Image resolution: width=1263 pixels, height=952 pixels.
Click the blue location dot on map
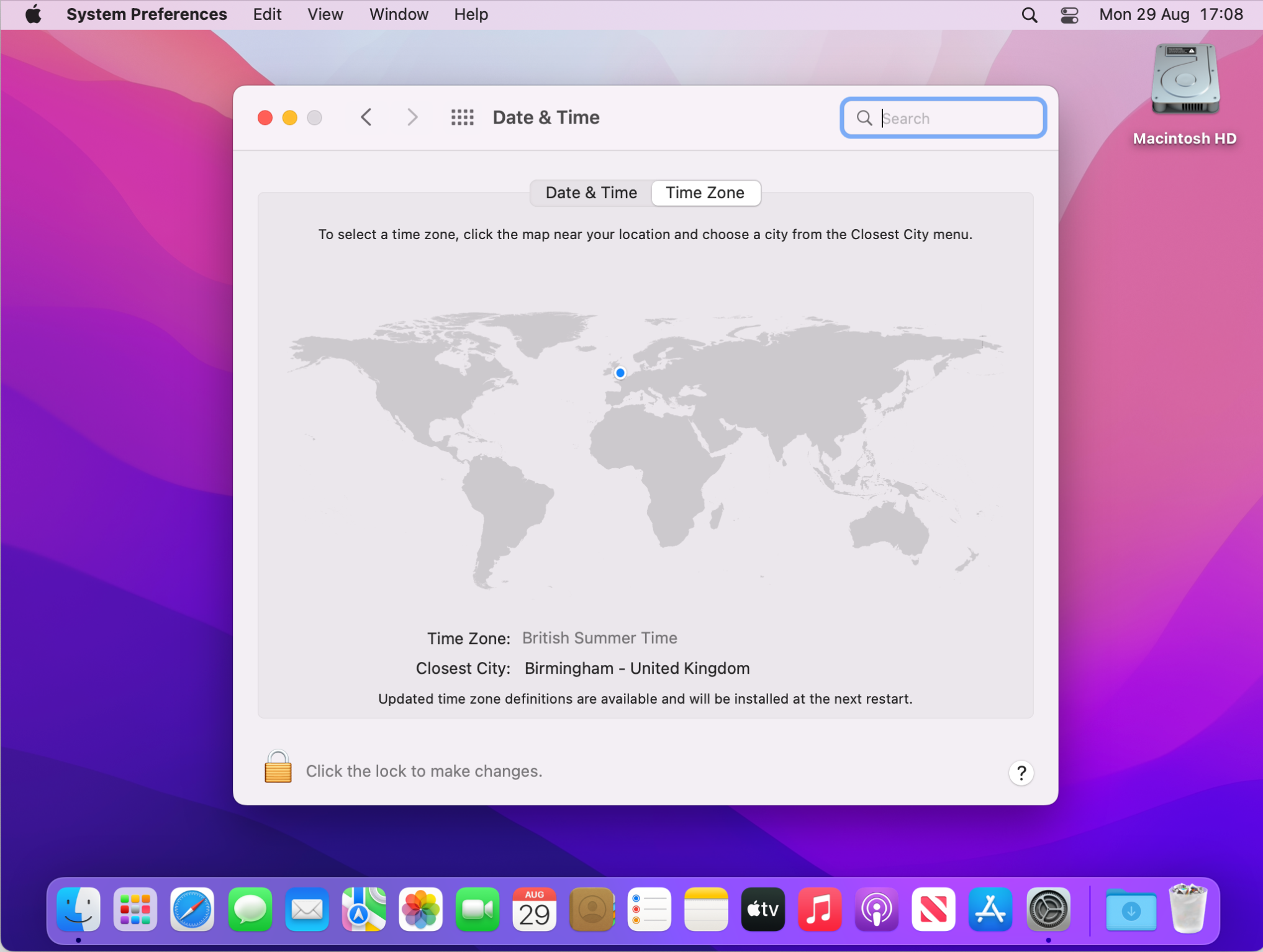620,373
